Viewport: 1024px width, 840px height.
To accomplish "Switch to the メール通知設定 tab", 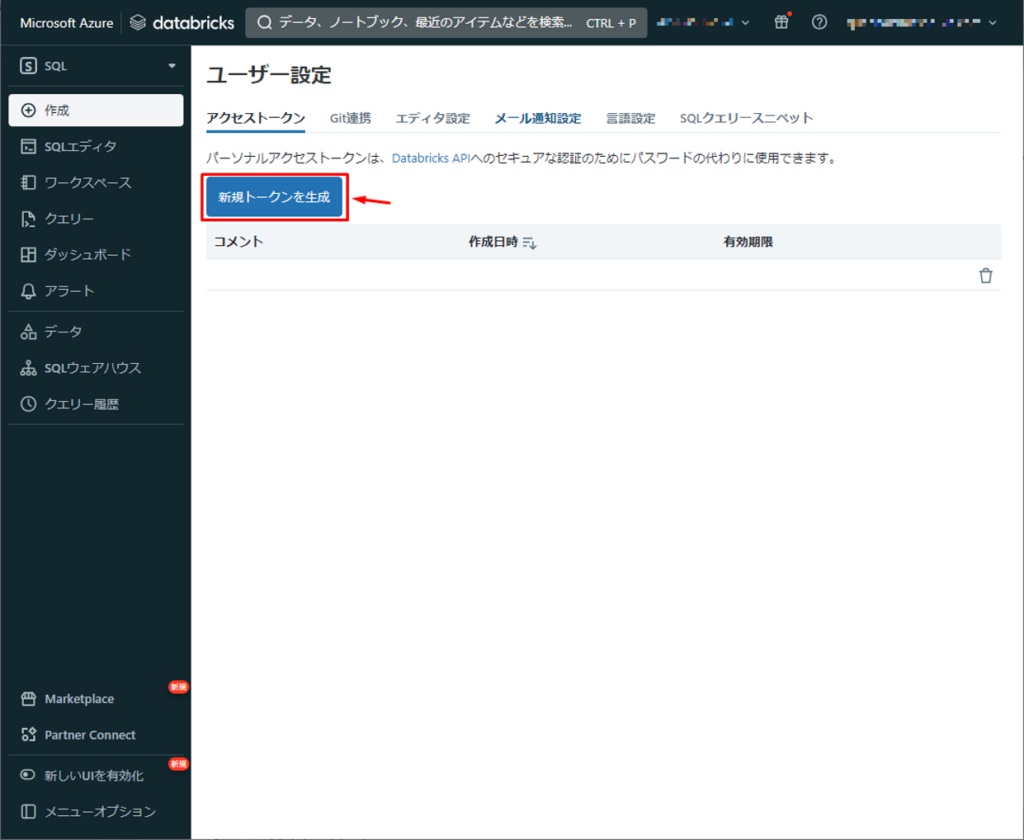I will [537, 118].
